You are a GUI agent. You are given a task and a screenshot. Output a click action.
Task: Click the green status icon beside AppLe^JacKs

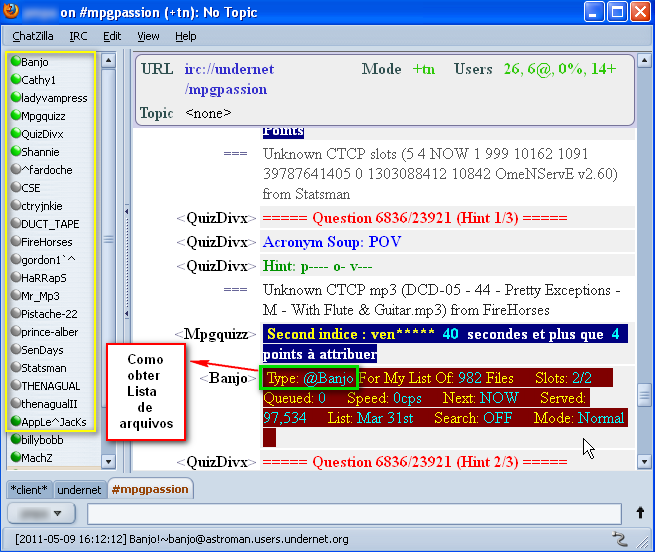[16, 421]
